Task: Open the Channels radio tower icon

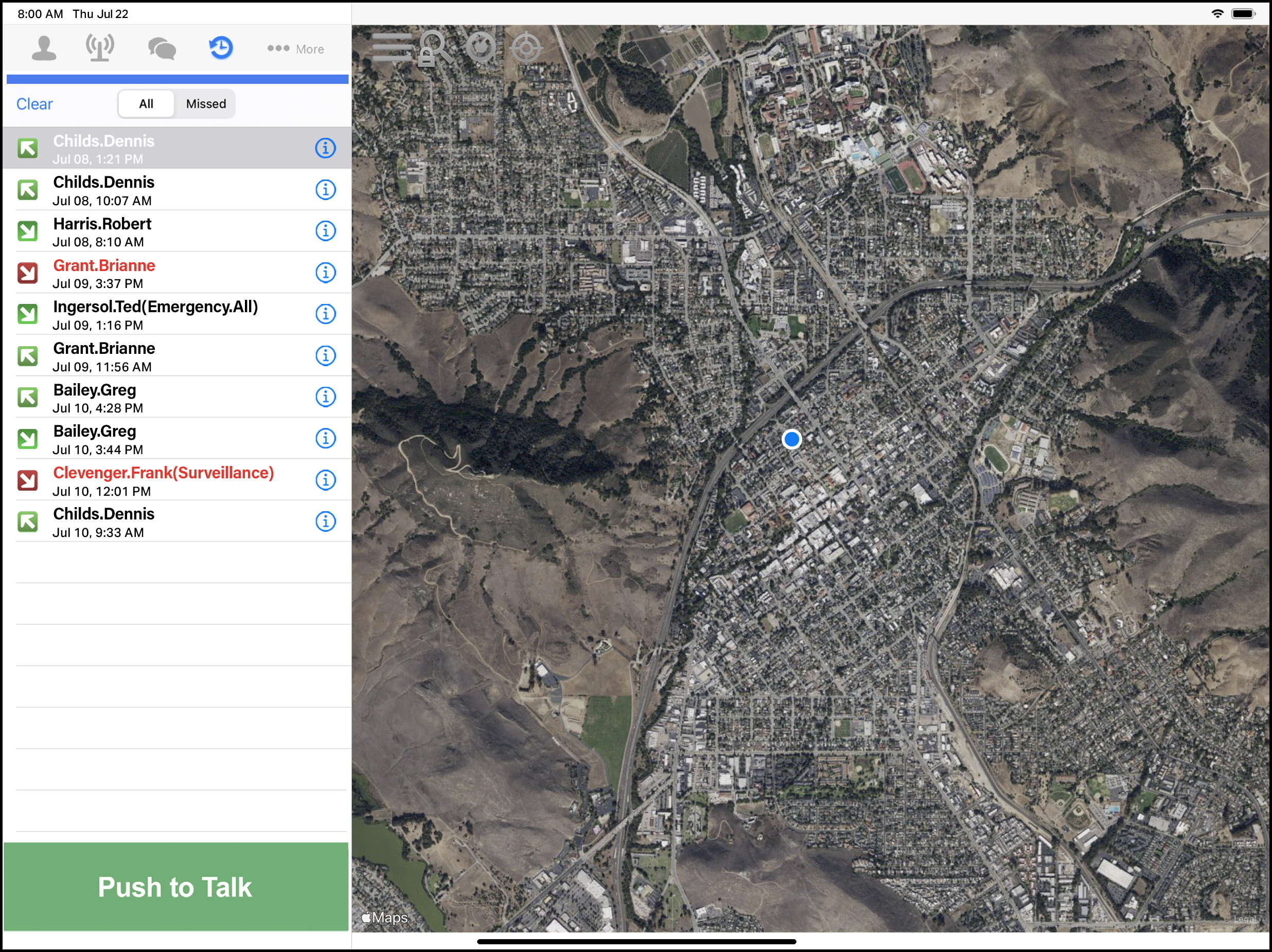Action: point(100,48)
